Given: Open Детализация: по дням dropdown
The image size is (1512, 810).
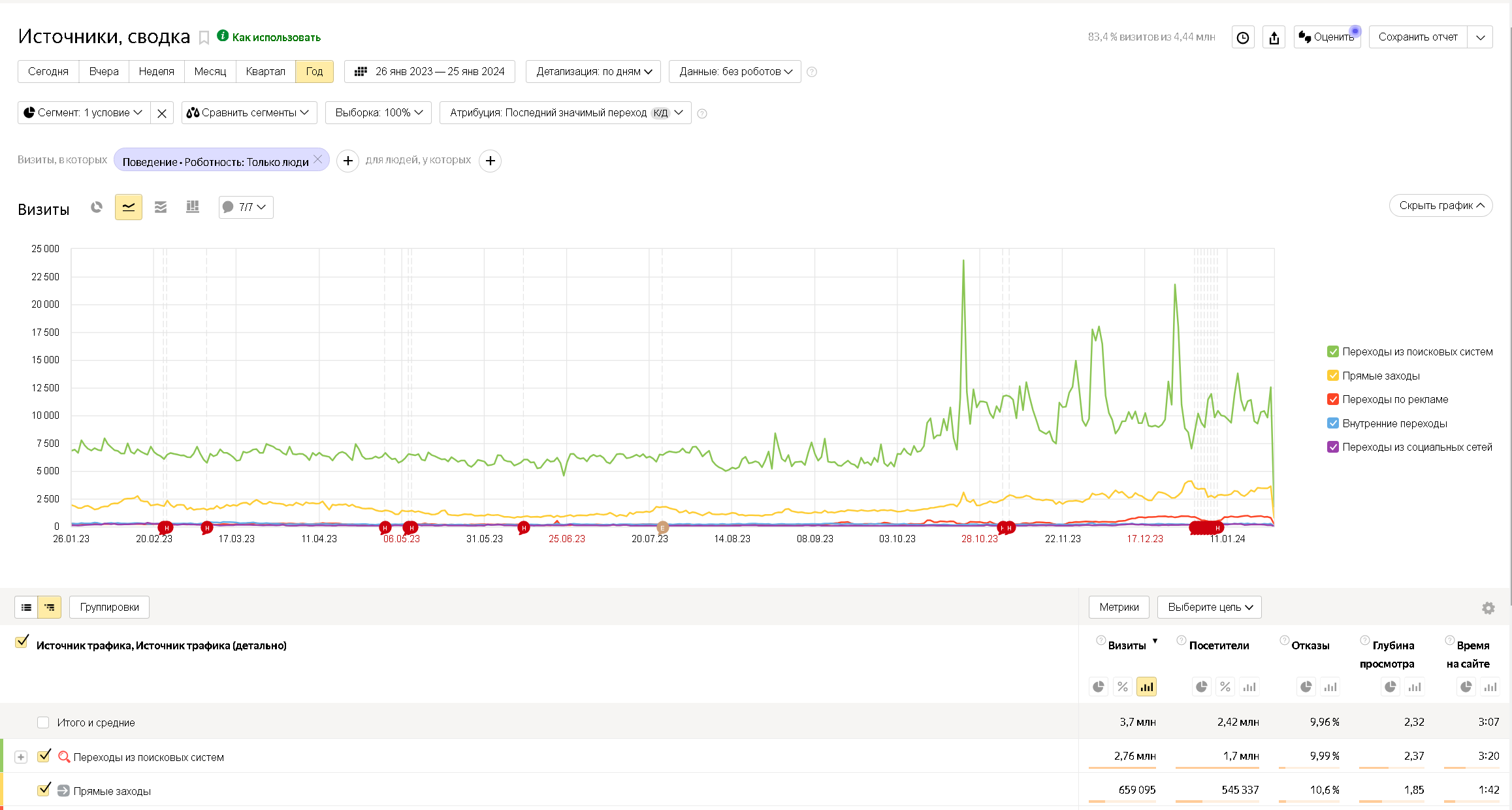Looking at the screenshot, I should click(x=593, y=72).
